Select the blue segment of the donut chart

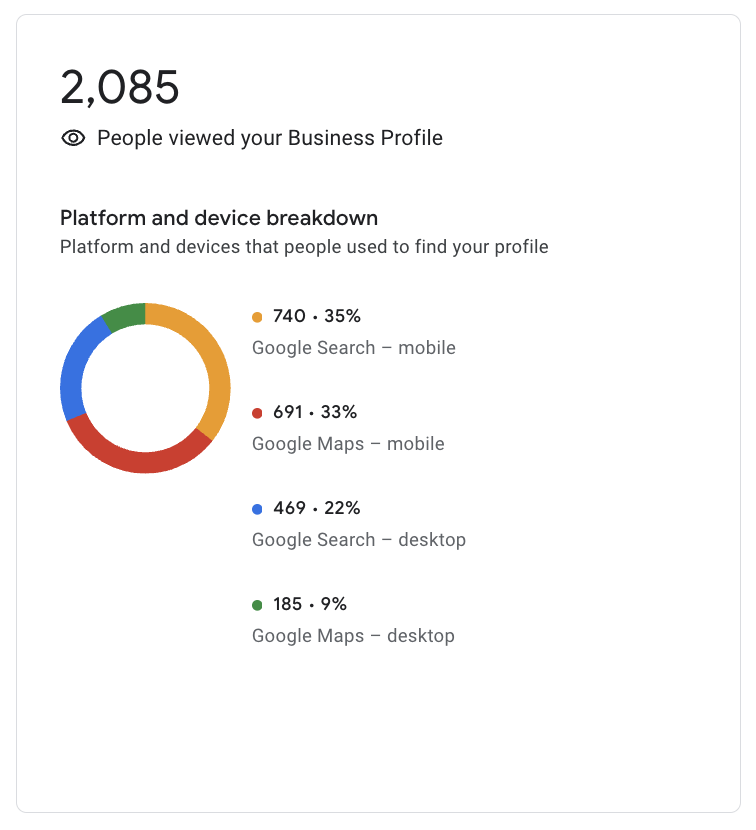73,370
